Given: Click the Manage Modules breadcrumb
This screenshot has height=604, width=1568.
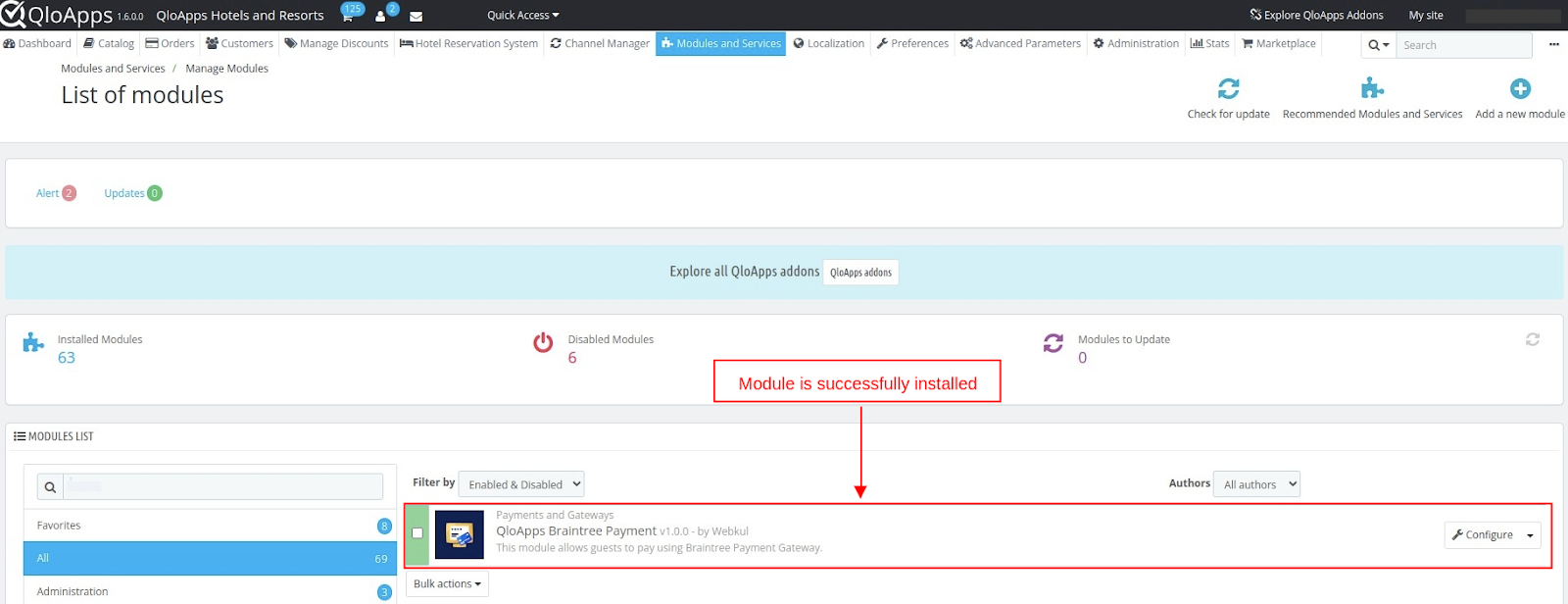Looking at the screenshot, I should 226,69.
